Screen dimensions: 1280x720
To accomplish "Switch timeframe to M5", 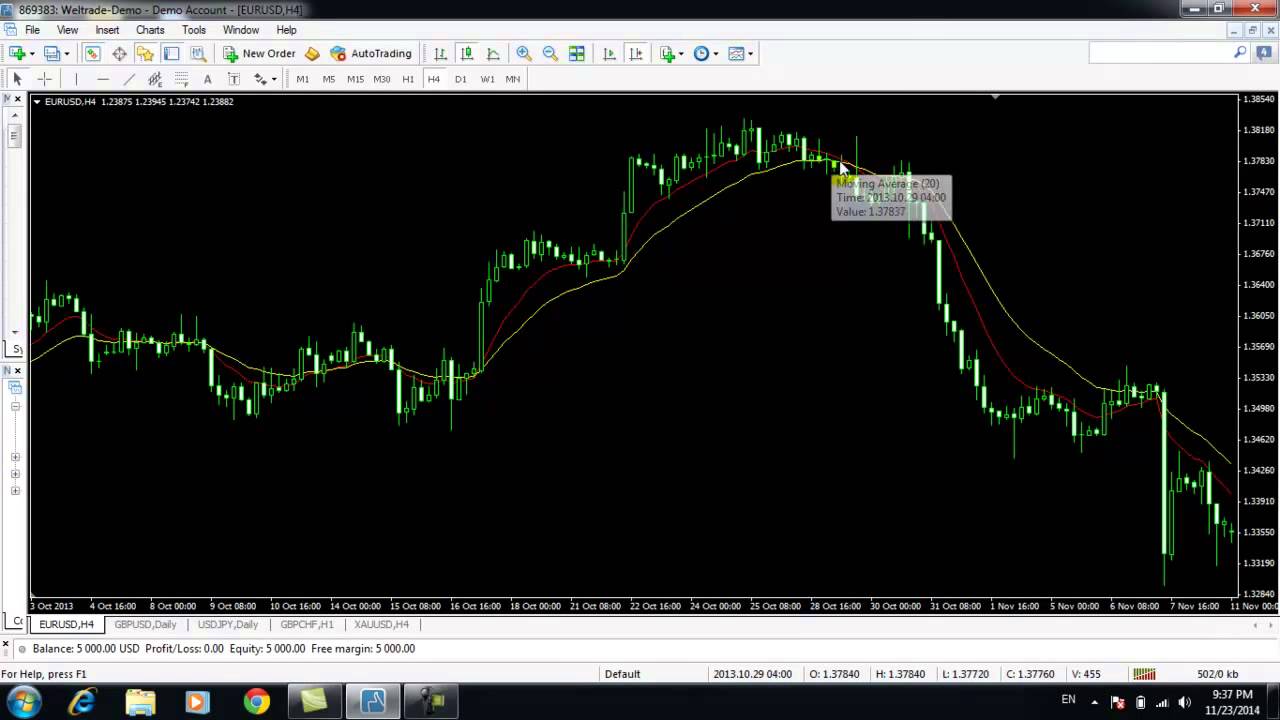I will tap(328, 79).
